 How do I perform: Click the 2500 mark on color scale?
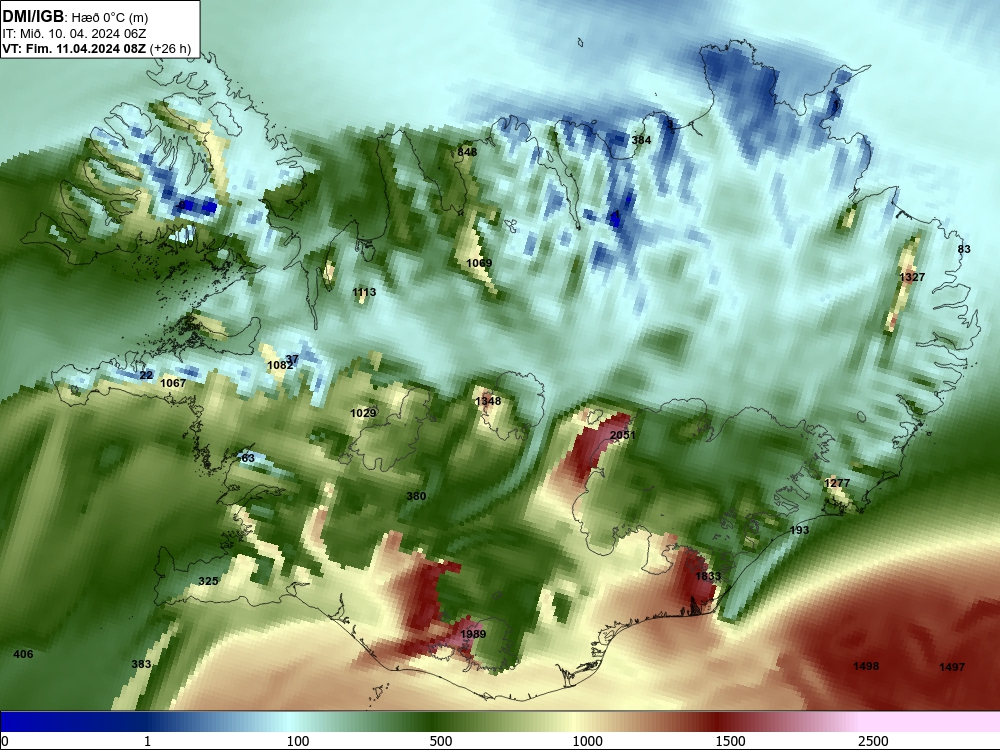873,741
